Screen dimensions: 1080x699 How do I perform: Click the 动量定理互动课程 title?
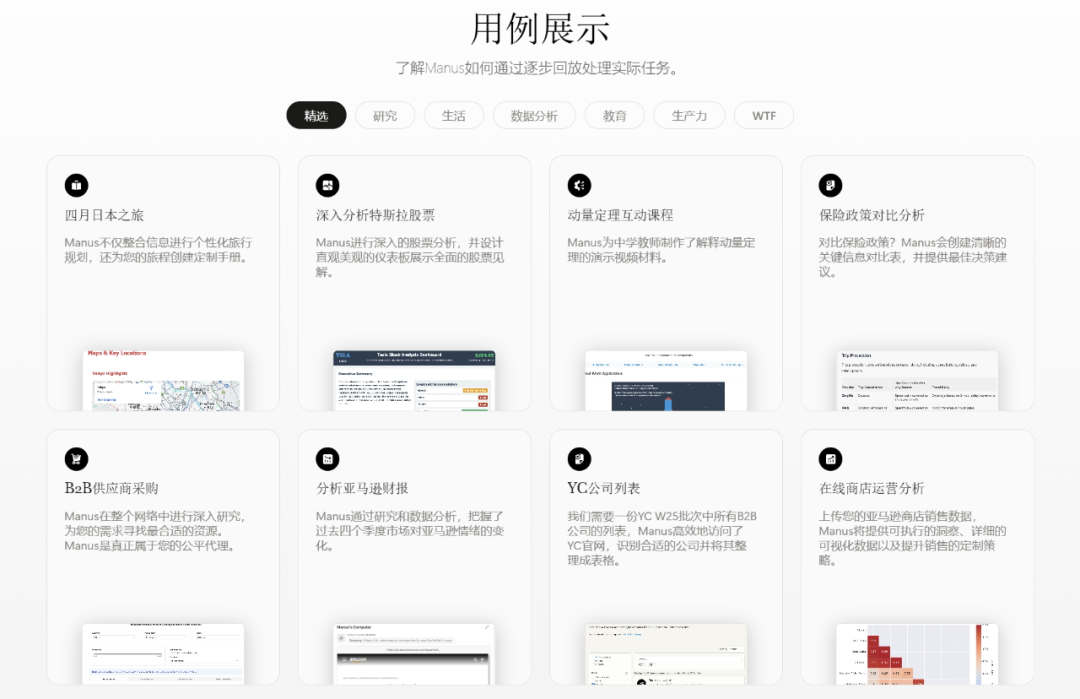pyautogui.click(x=621, y=216)
